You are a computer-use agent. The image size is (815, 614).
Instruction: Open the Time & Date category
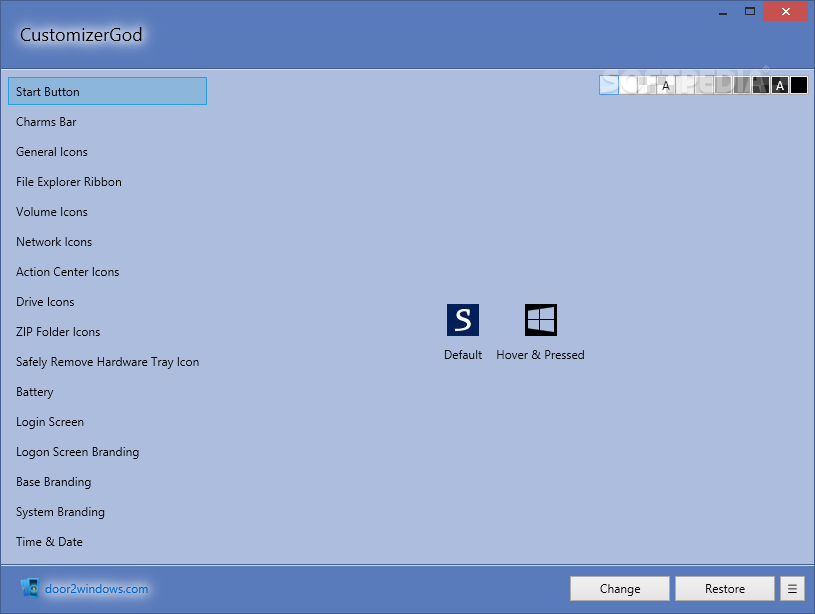(108, 542)
